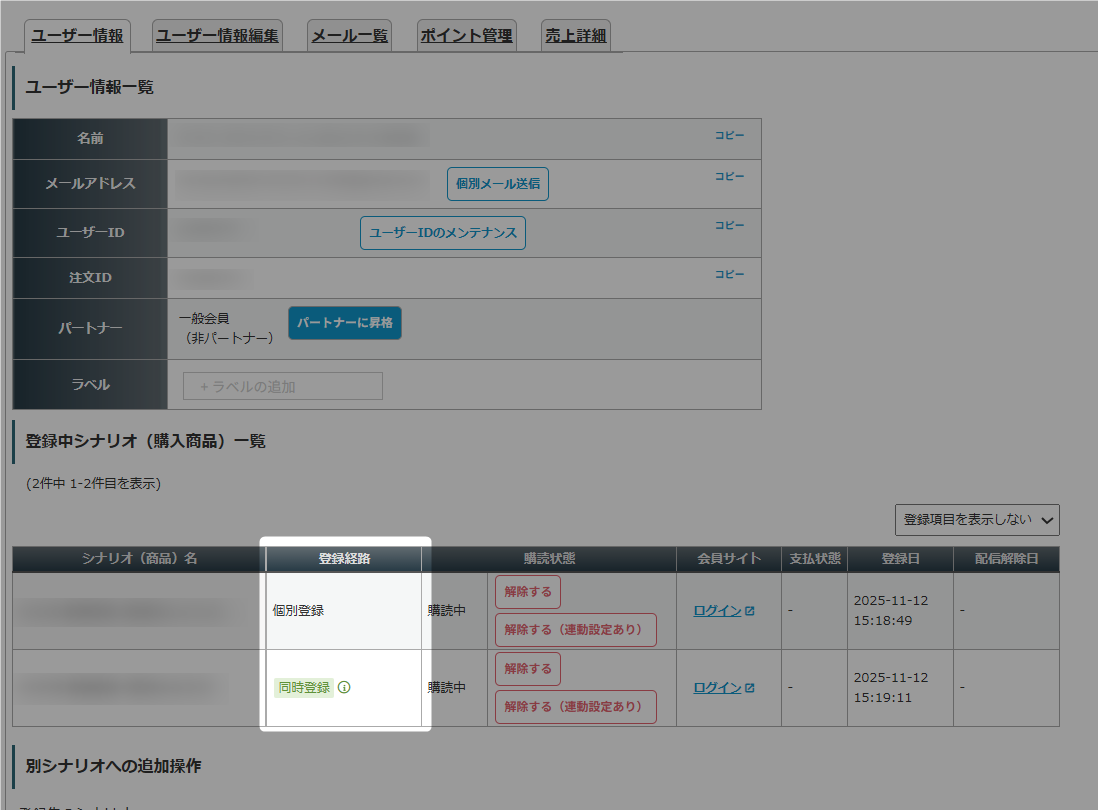1098x810 pixels.
Task: Copy the 名前 field value
Action: point(729,135)
